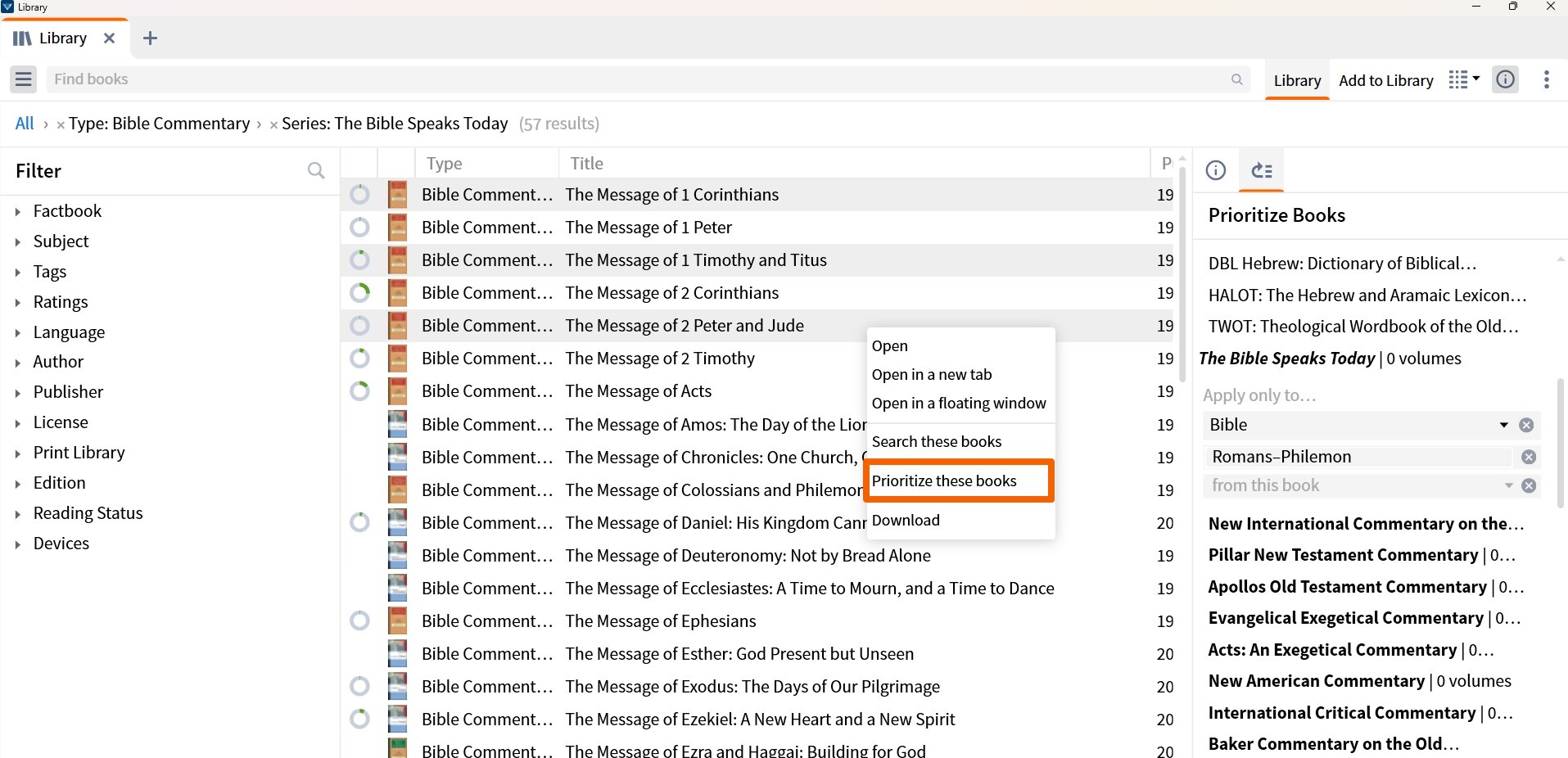Viewport: 1568px width, 758px height.
Task: Select The Message of Deuteronomy row
Action: 757,555
